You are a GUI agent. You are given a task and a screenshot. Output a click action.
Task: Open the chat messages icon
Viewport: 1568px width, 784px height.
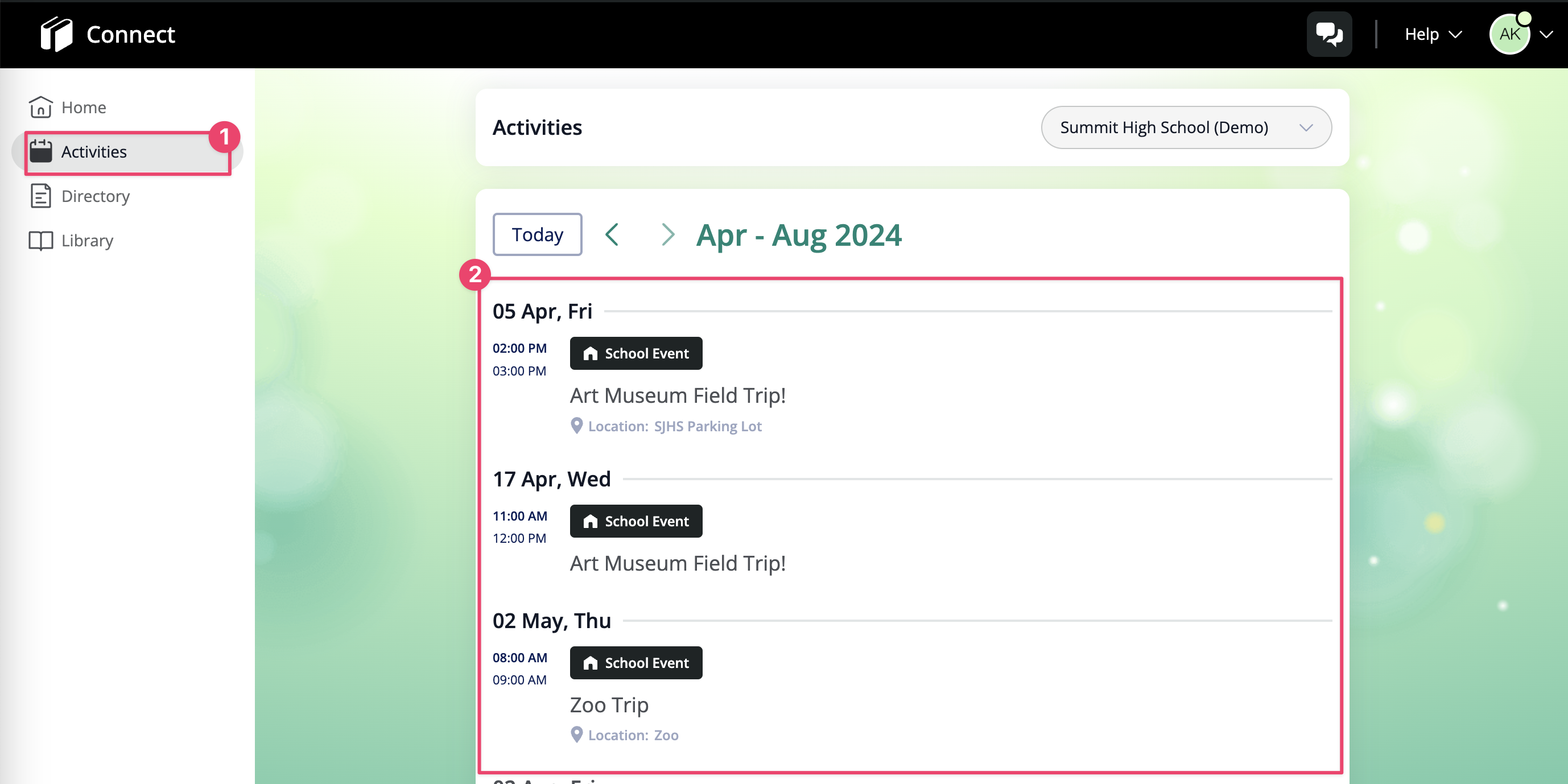click(1329, 34)
